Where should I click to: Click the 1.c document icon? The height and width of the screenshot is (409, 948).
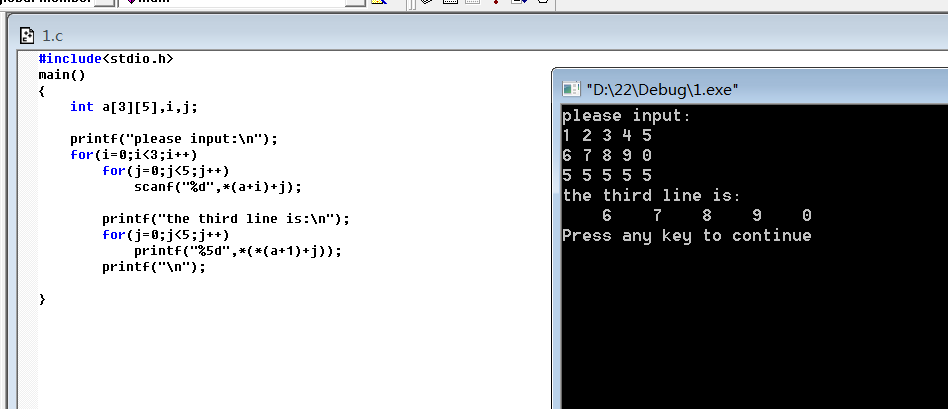coord(27,36)
